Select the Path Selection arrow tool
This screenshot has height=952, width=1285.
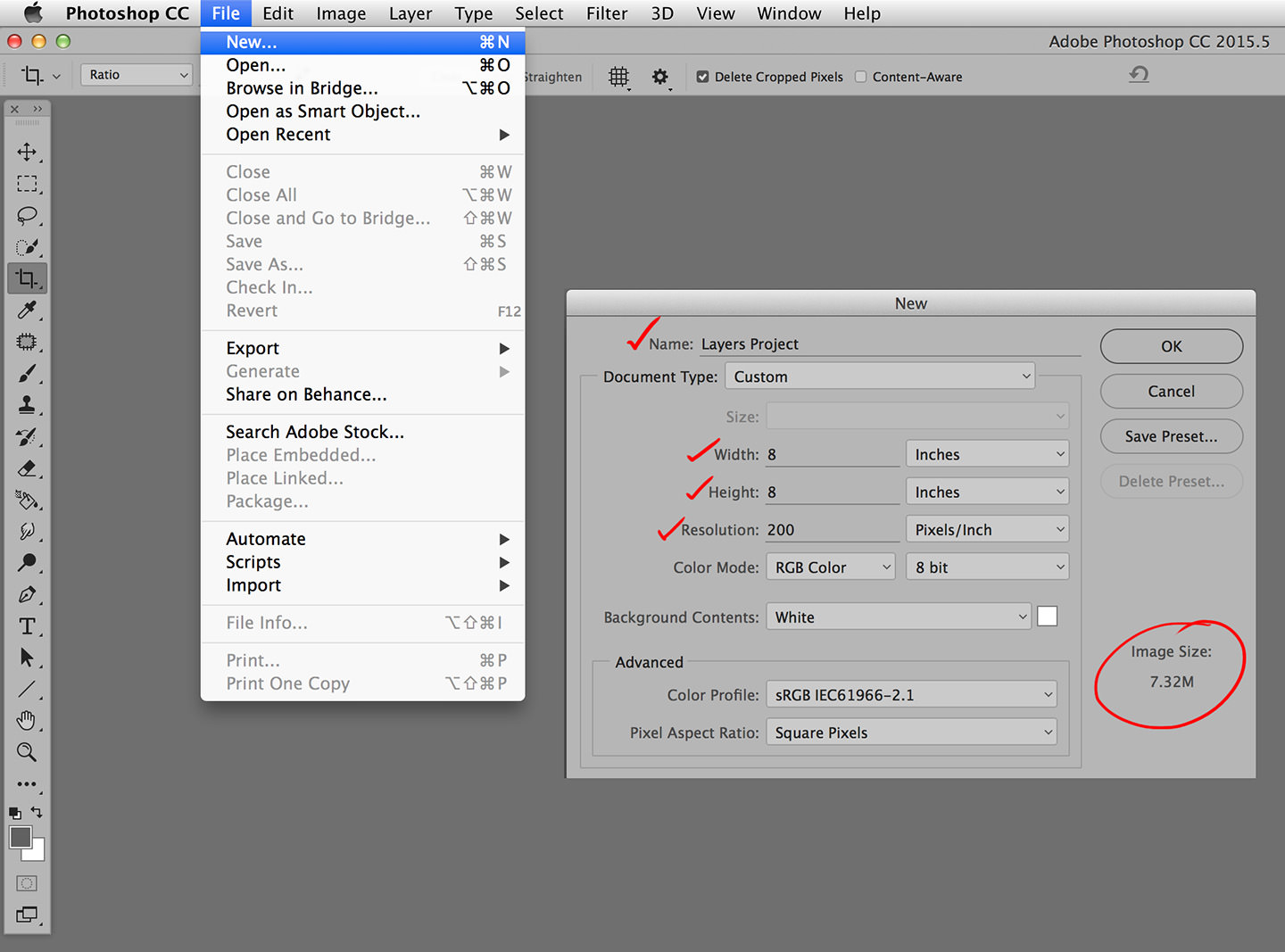point(27,658)
